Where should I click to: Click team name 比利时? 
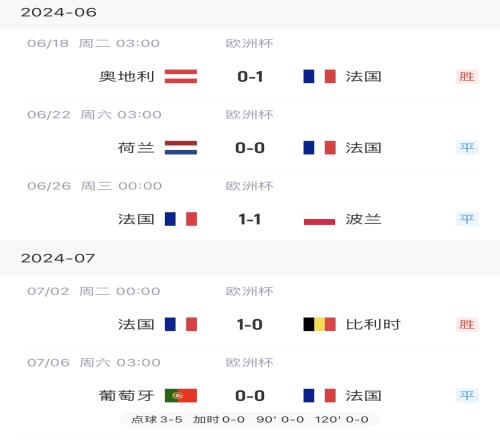(x=373, y=324)
